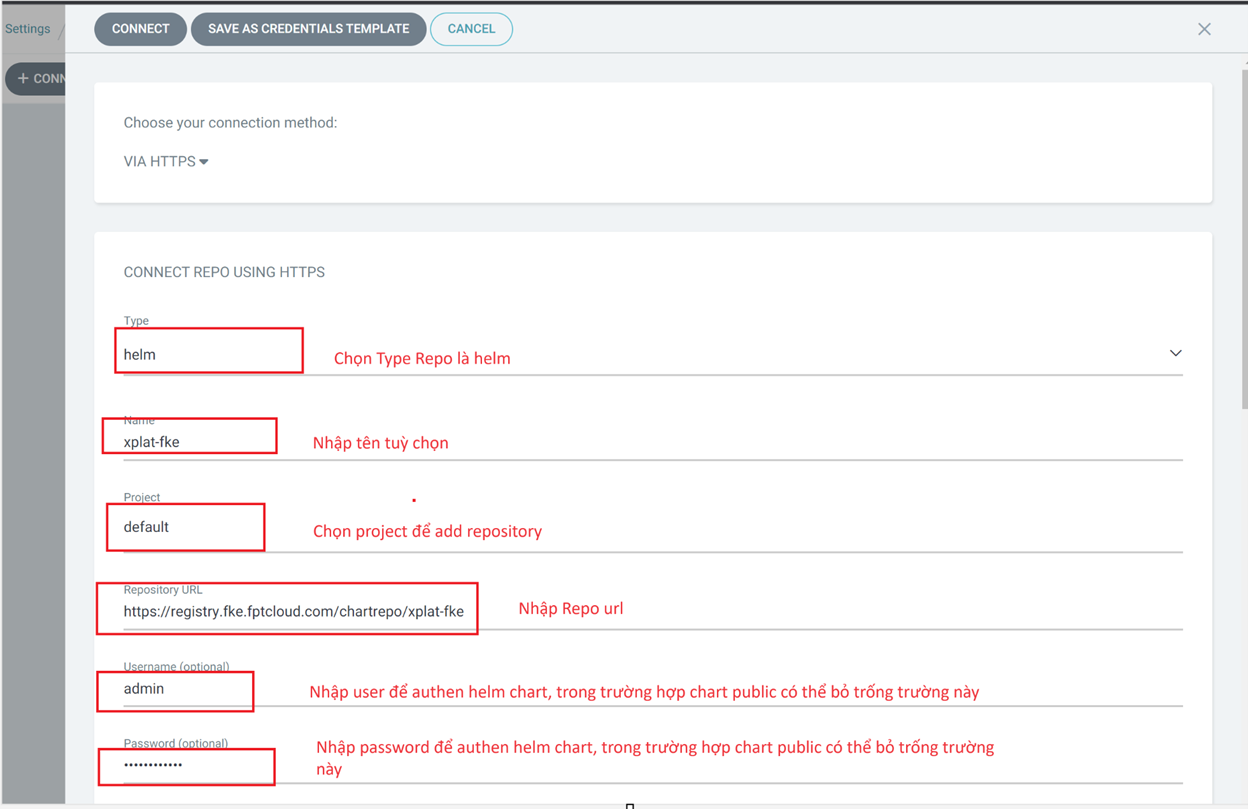
Task: Click the 'Choose your connection method' label
Action: pos(230,123)
